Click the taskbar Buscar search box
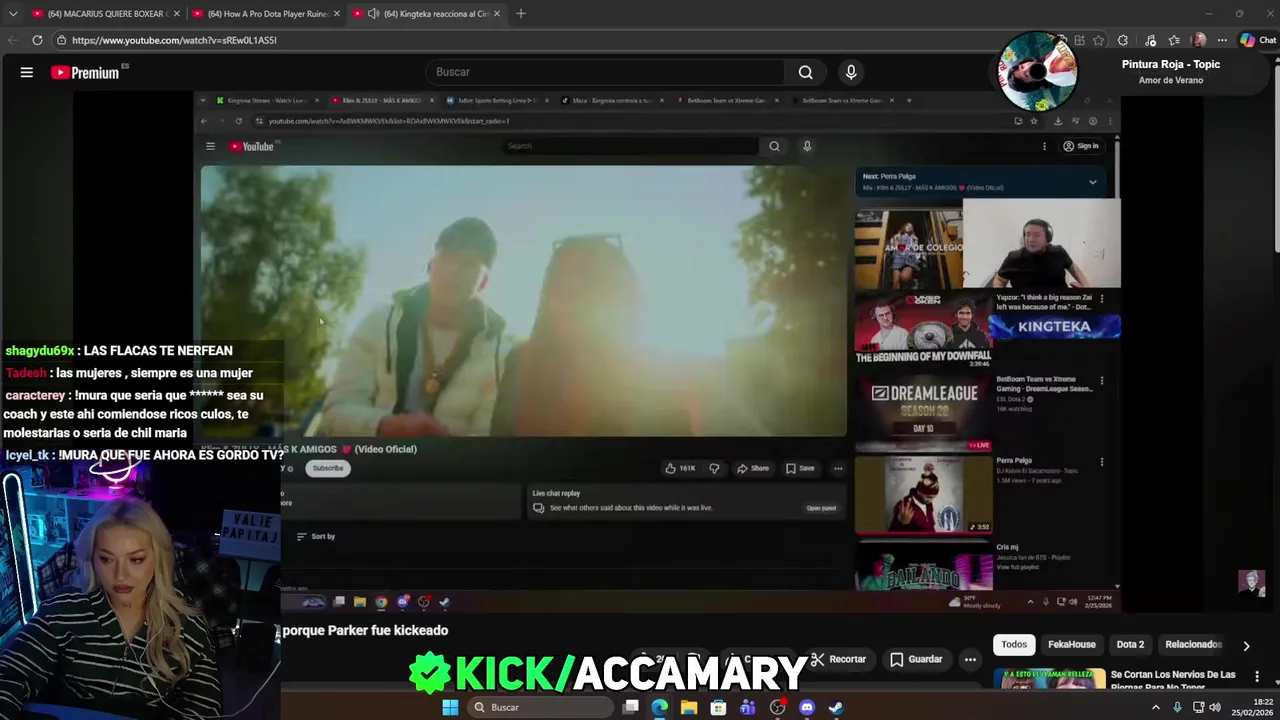 (x=540, y=707)
